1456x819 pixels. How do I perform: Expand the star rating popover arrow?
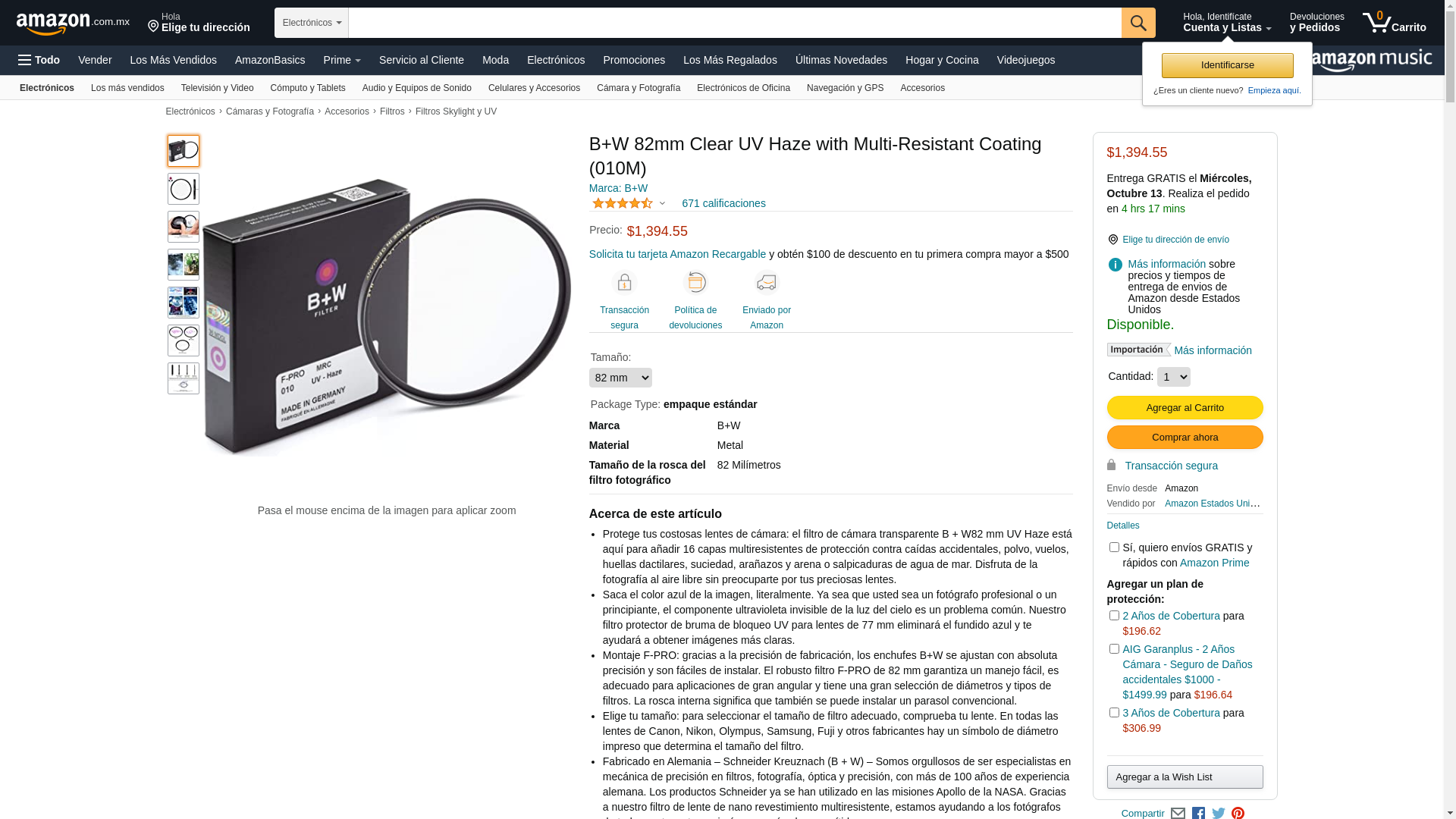[x=662, y=203]
